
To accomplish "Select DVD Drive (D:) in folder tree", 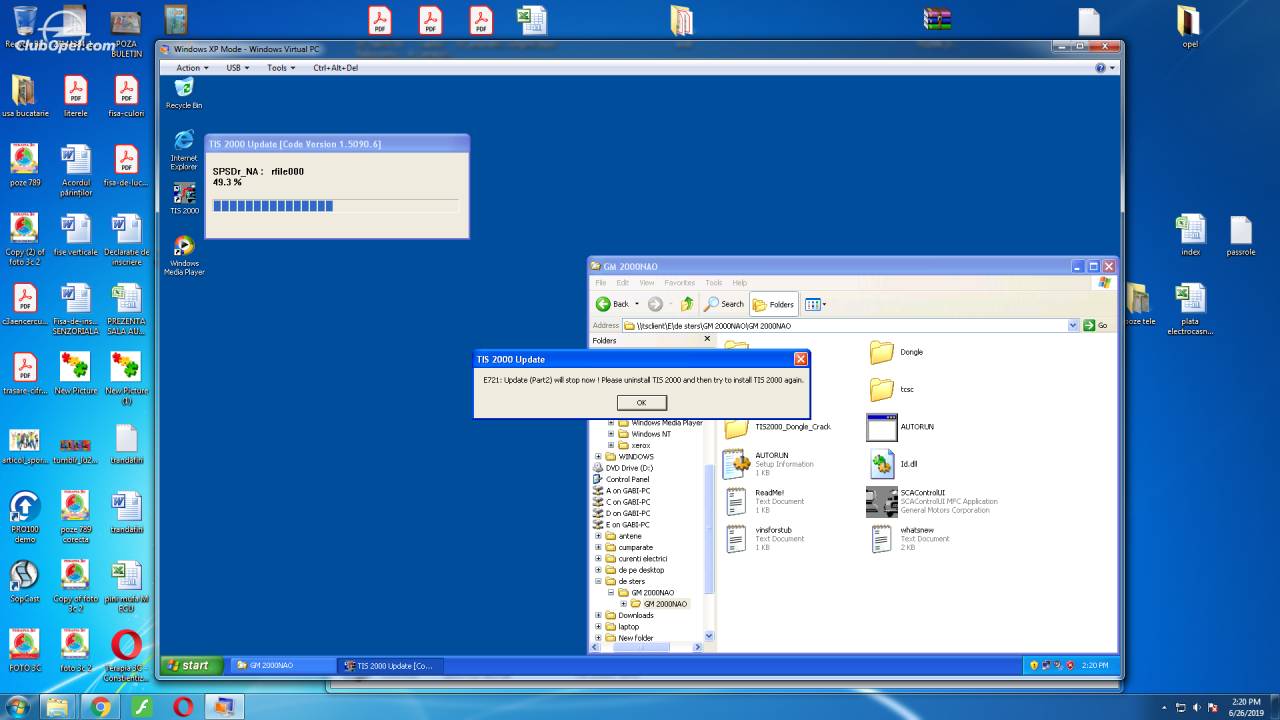I will click(x=623, y=468).
